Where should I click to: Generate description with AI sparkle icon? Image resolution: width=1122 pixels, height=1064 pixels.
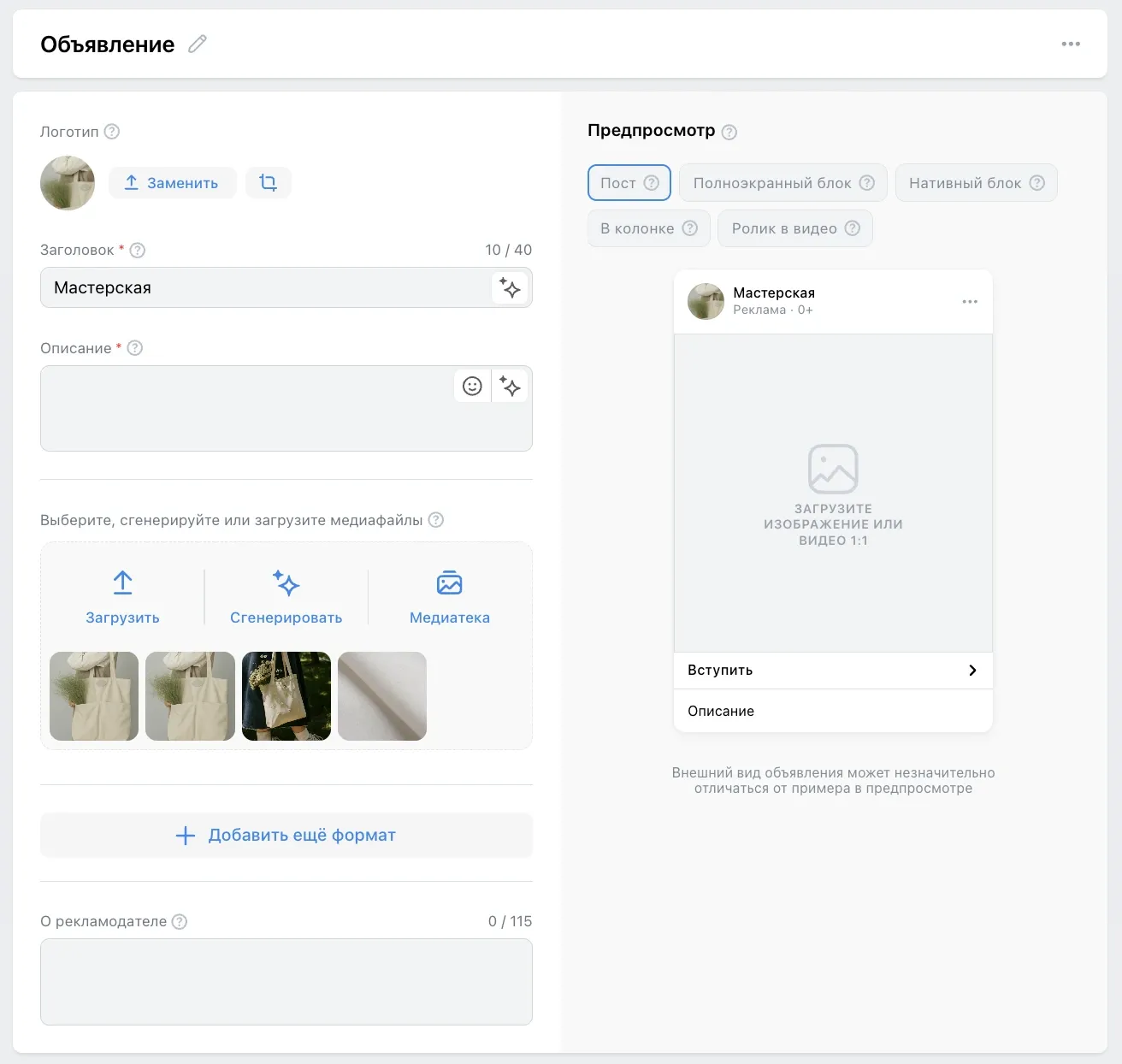click(x=510, y=386)
